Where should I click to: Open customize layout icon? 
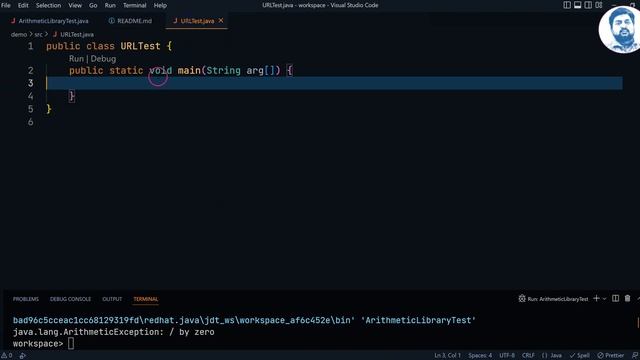coord(599,5)
